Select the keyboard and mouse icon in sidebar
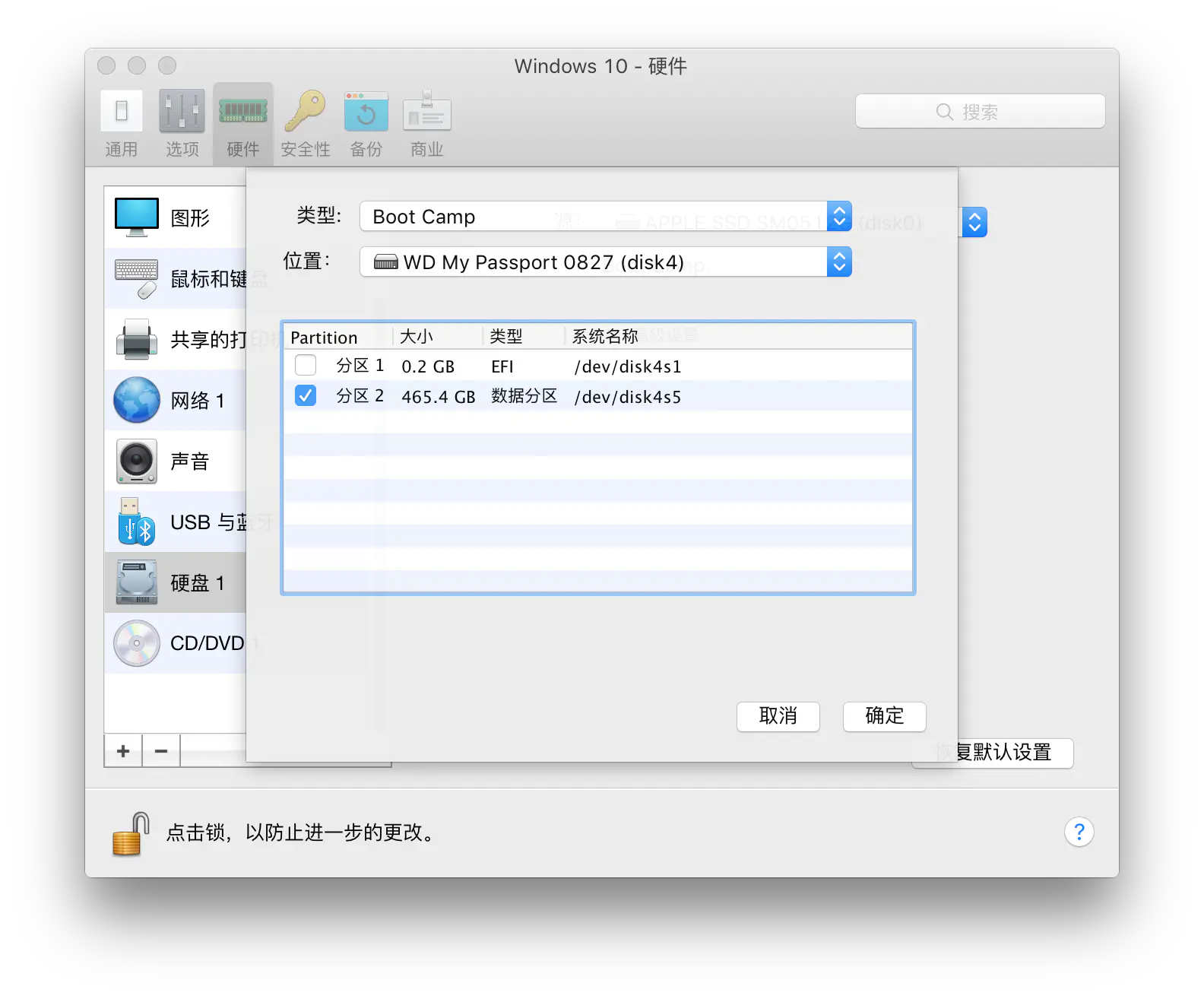The height and width of the screenshot is (999, 1204). [137, 278]
